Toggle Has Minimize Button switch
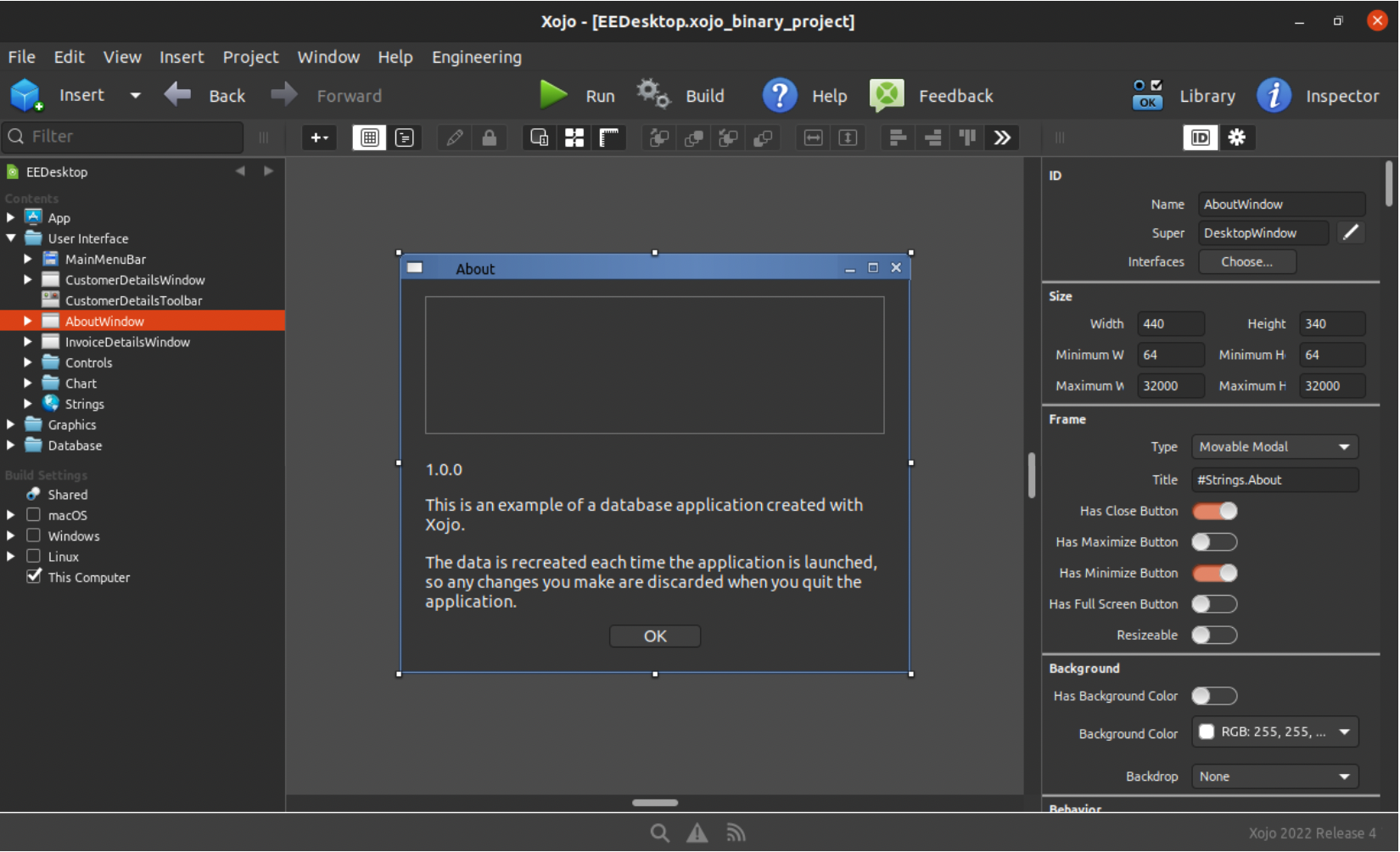The image size is (1400, 852). tap(1215, 574)
